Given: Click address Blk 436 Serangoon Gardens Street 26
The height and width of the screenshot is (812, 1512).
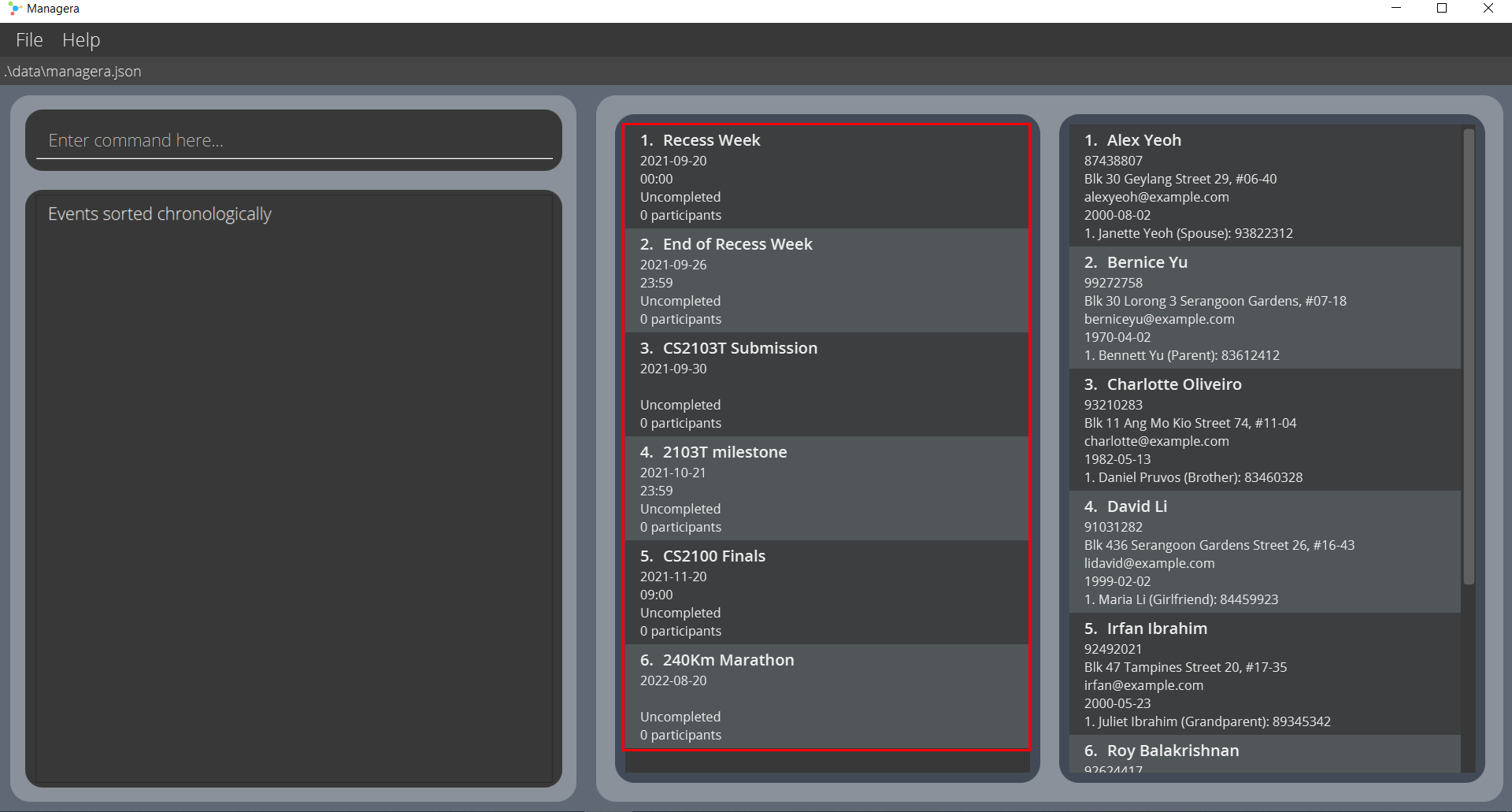Looking at the screenshot, I should [1219, 545].
